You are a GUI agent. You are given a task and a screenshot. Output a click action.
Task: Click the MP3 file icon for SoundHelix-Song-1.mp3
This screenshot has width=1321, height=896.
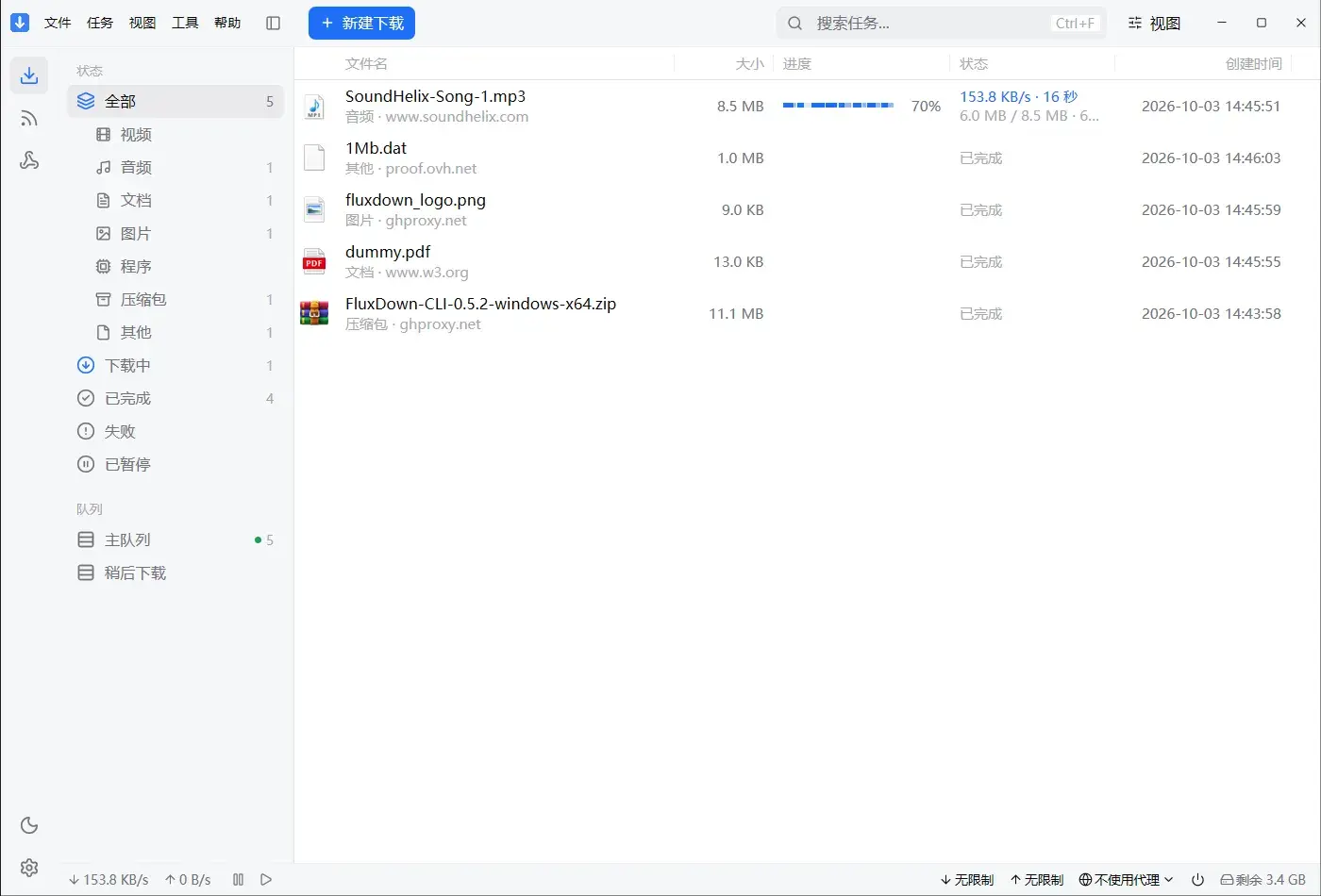[314, 107]
